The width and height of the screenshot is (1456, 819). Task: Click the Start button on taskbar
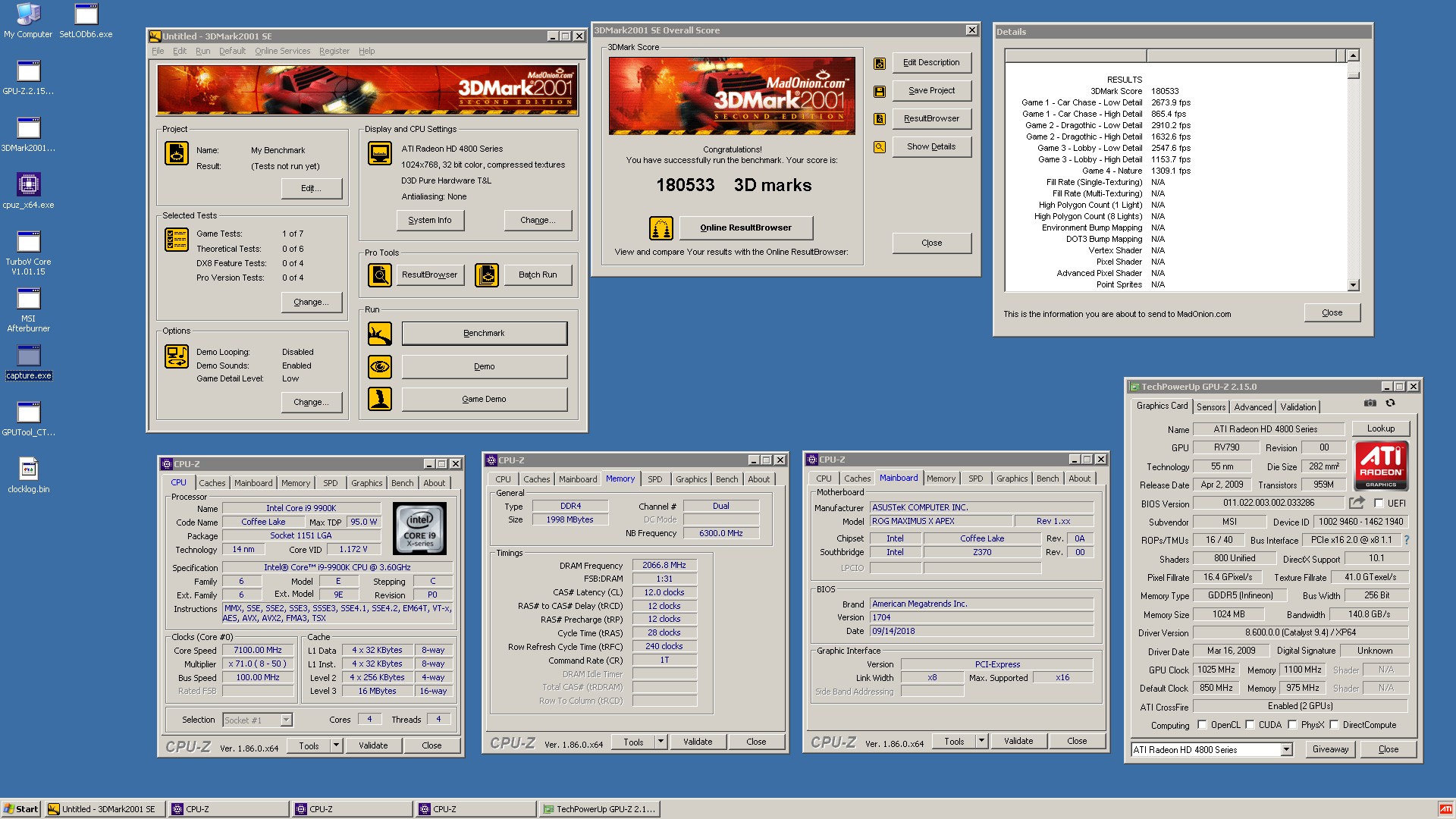(20, 809)
